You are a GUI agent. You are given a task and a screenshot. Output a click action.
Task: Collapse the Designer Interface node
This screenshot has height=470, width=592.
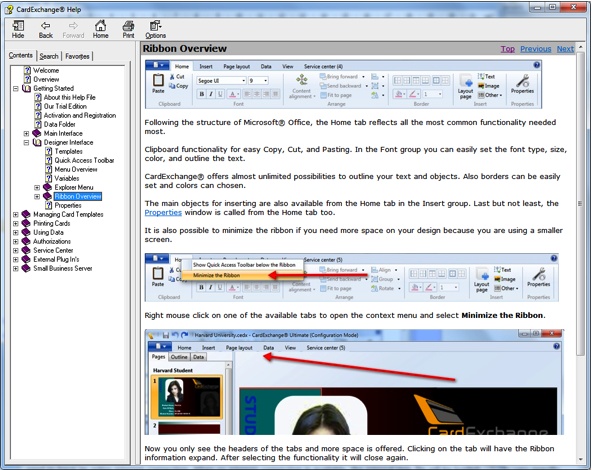[x=26, y=143]
